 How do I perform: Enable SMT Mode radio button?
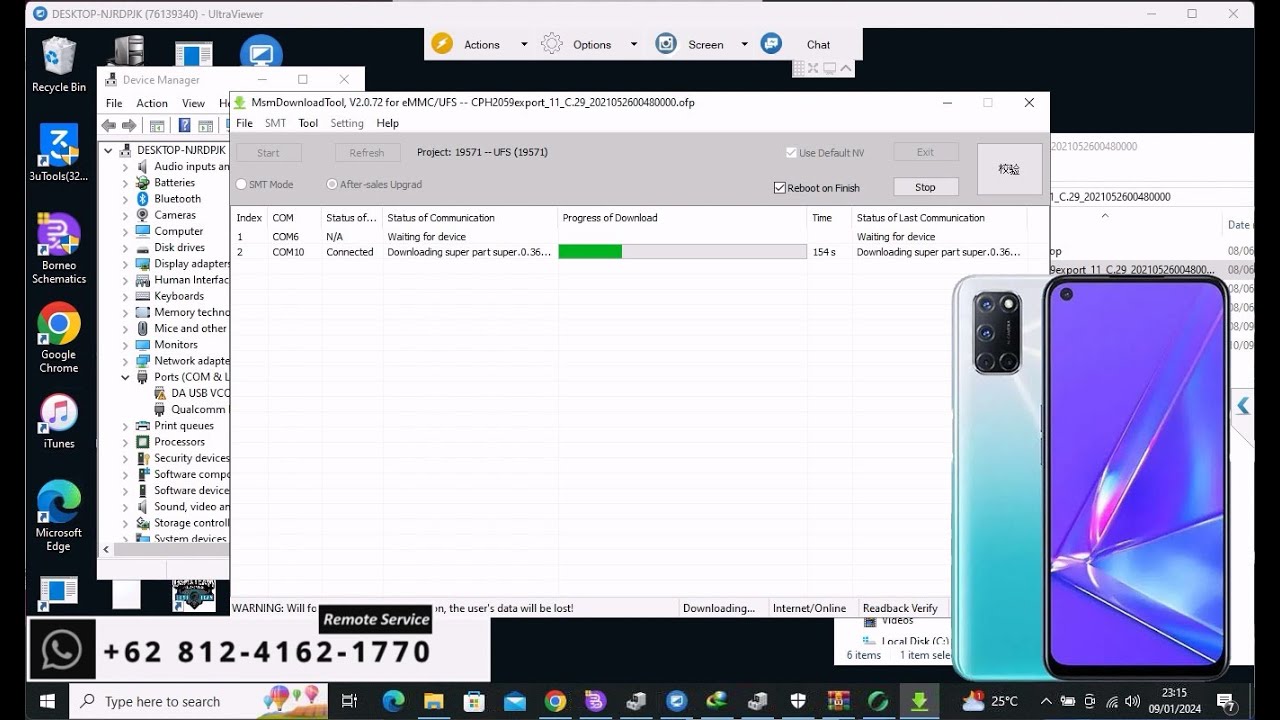tap(240, 184)
